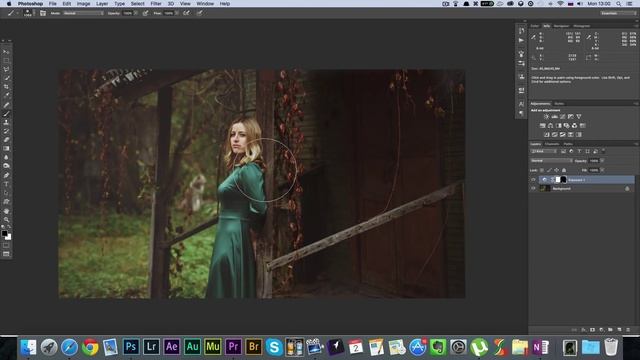640x360 pixels.
Task: Add a Vibrance adjustment
Action: tap(579, 116)
